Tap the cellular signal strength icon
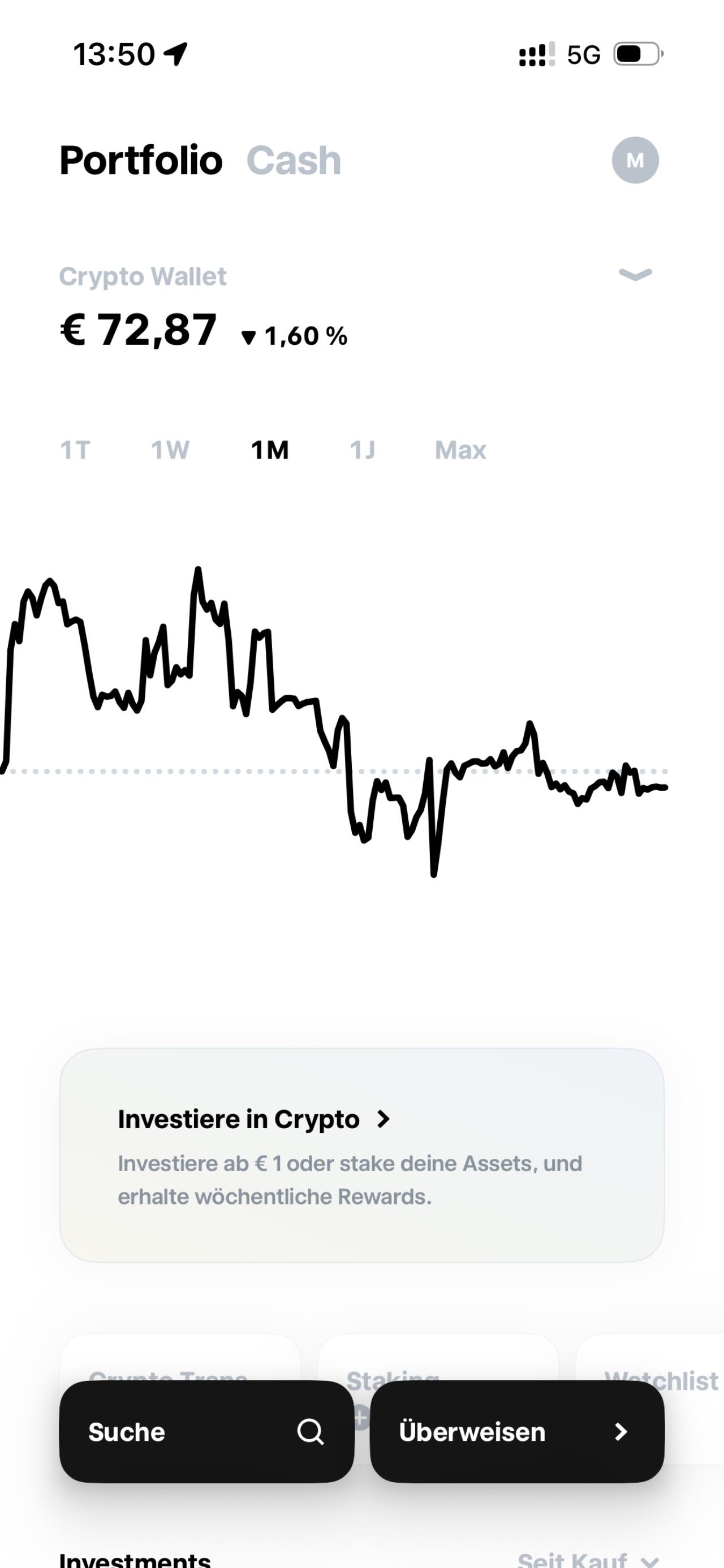Viewport: 724px width, 1568px height. (536, 54)
